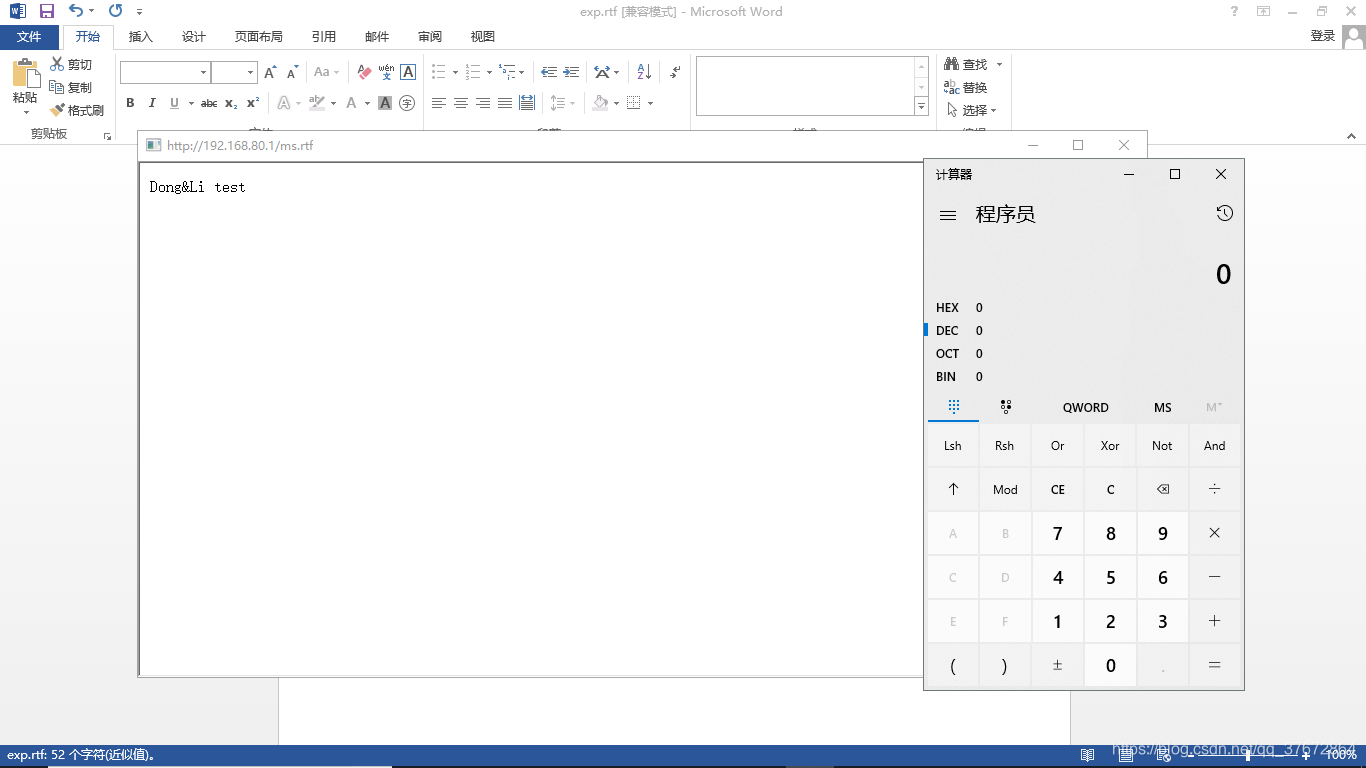
Task: Switch to the 视图 (View) tab
Action: (x=483, y=37)
